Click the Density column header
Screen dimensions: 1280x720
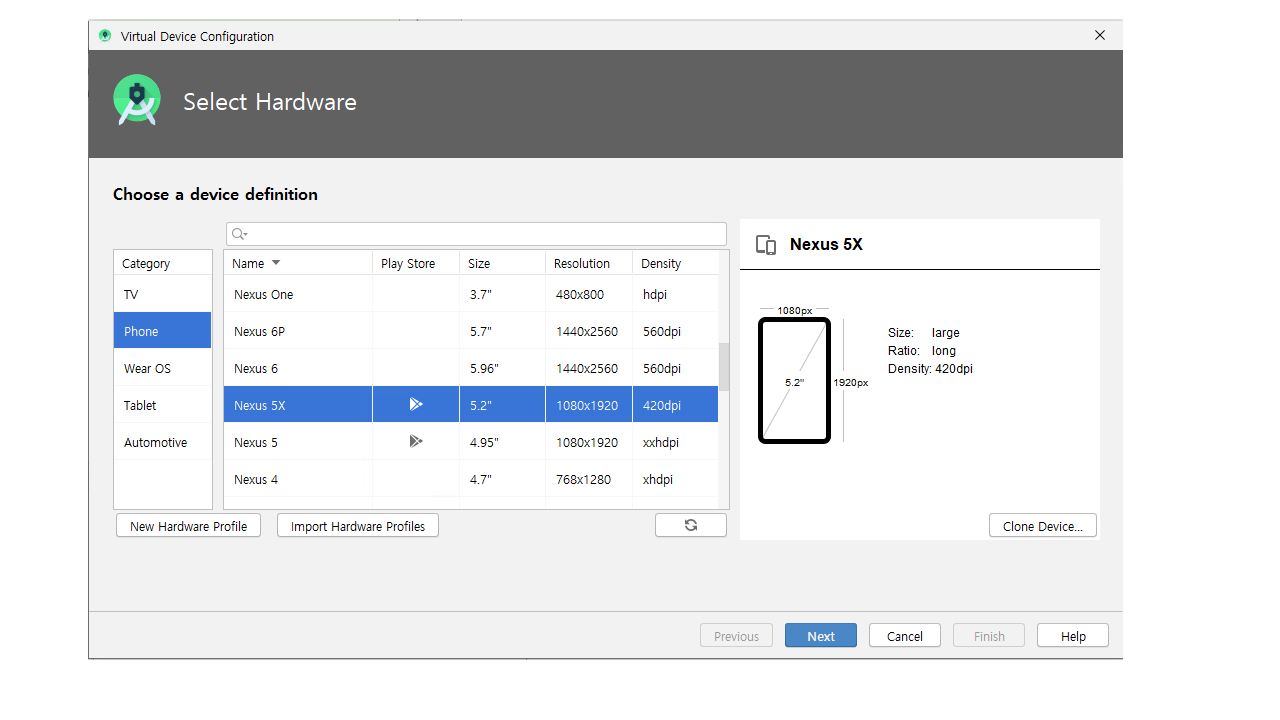[x=661, y=264]
